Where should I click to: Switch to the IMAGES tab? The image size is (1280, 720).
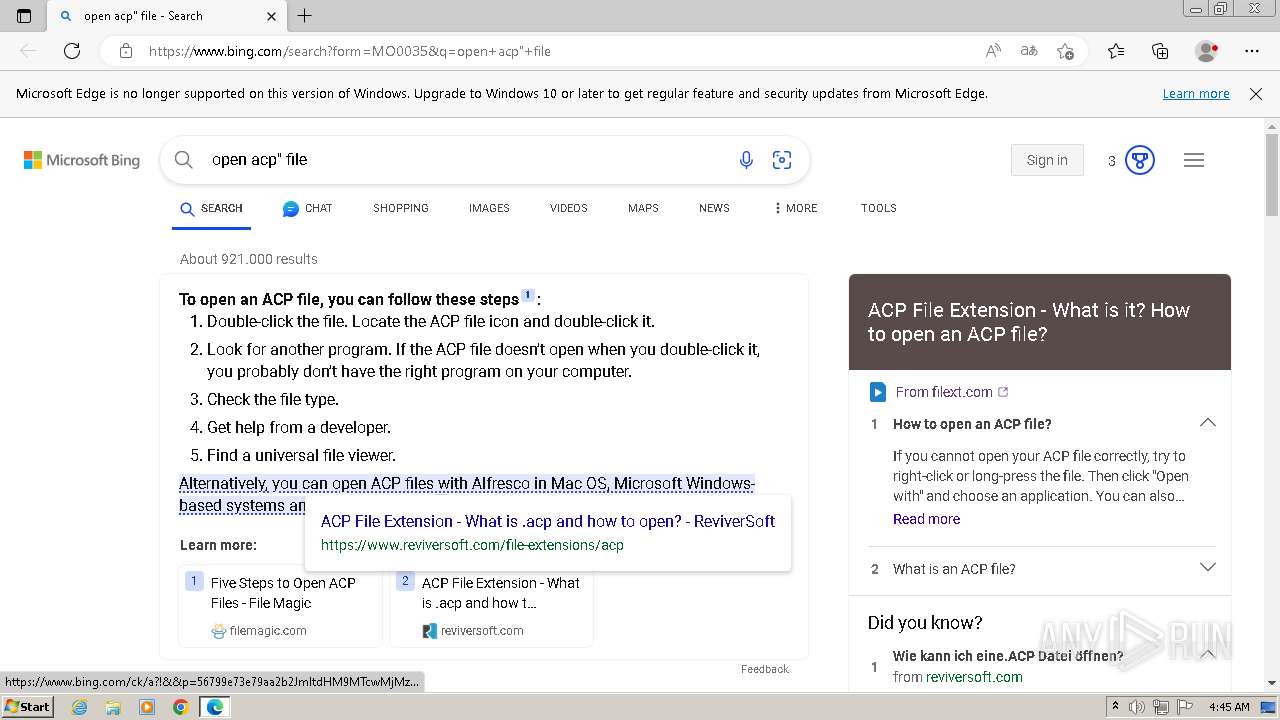(x=489, y=208)
